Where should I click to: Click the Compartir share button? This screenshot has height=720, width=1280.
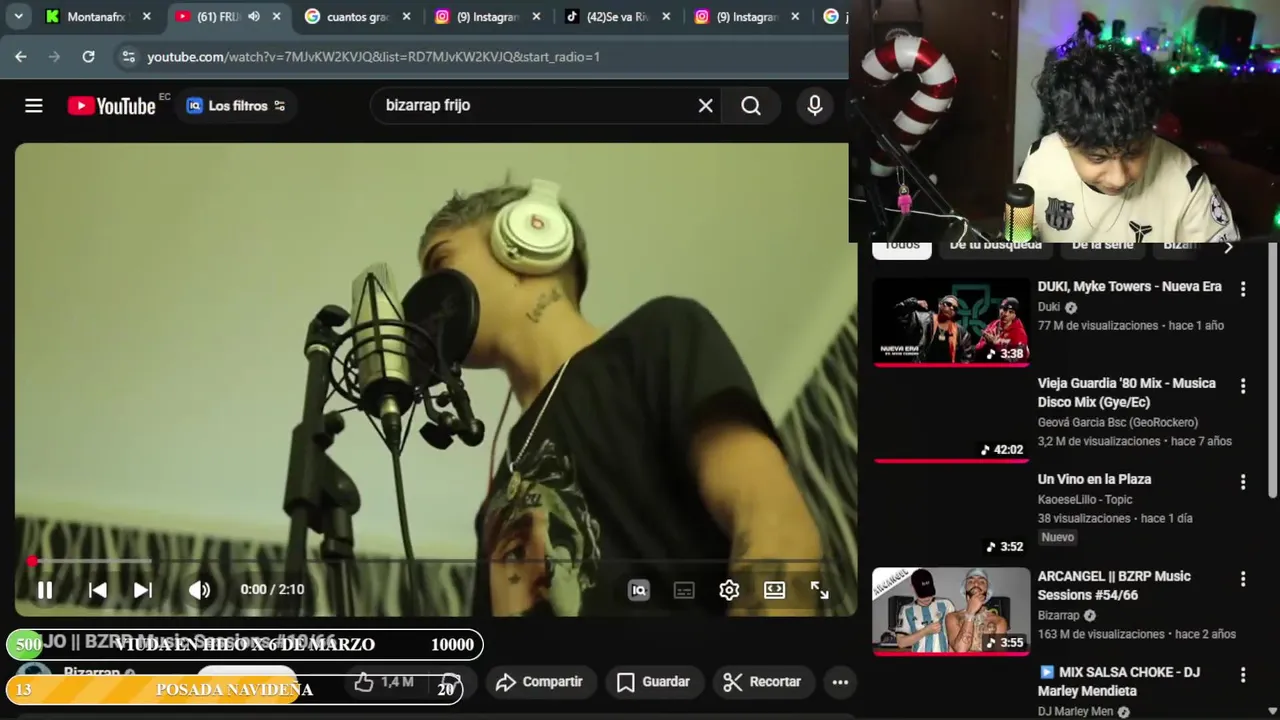point(539,682)
